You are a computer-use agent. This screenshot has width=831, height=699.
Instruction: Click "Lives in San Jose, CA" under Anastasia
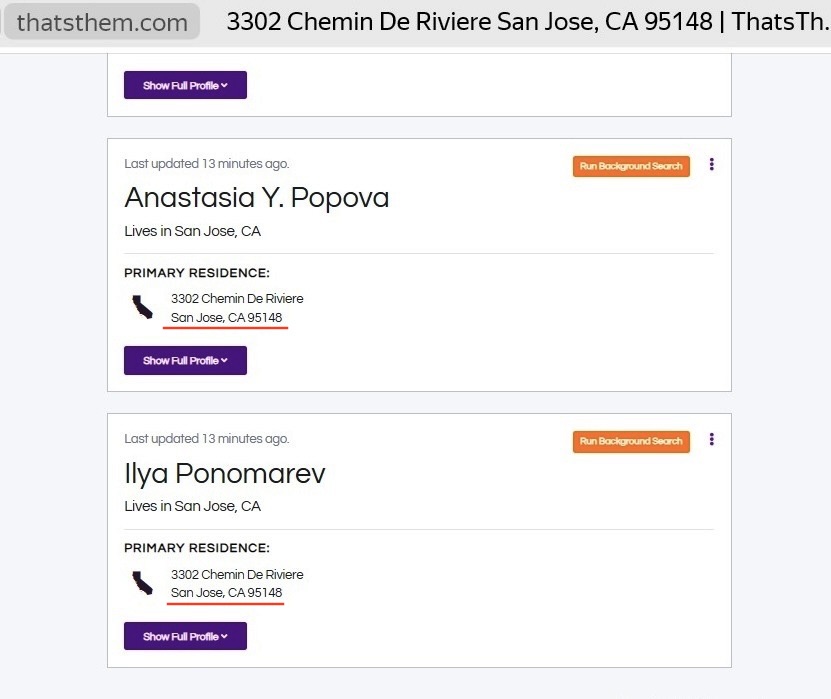click(192, 231)
